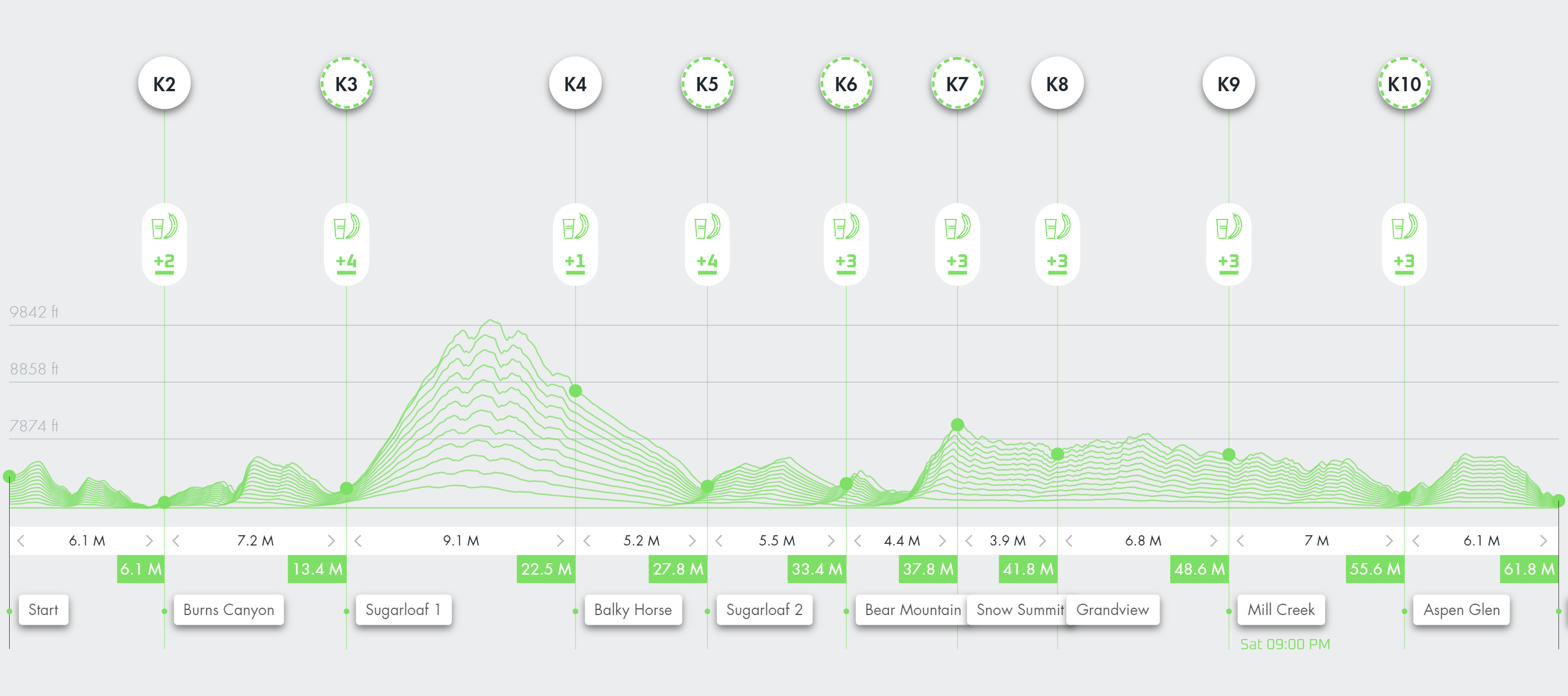Screen dimensions: 1568x696
Task: Click the 37.8 M cumulative distance badge
Action: pos(928,569)
